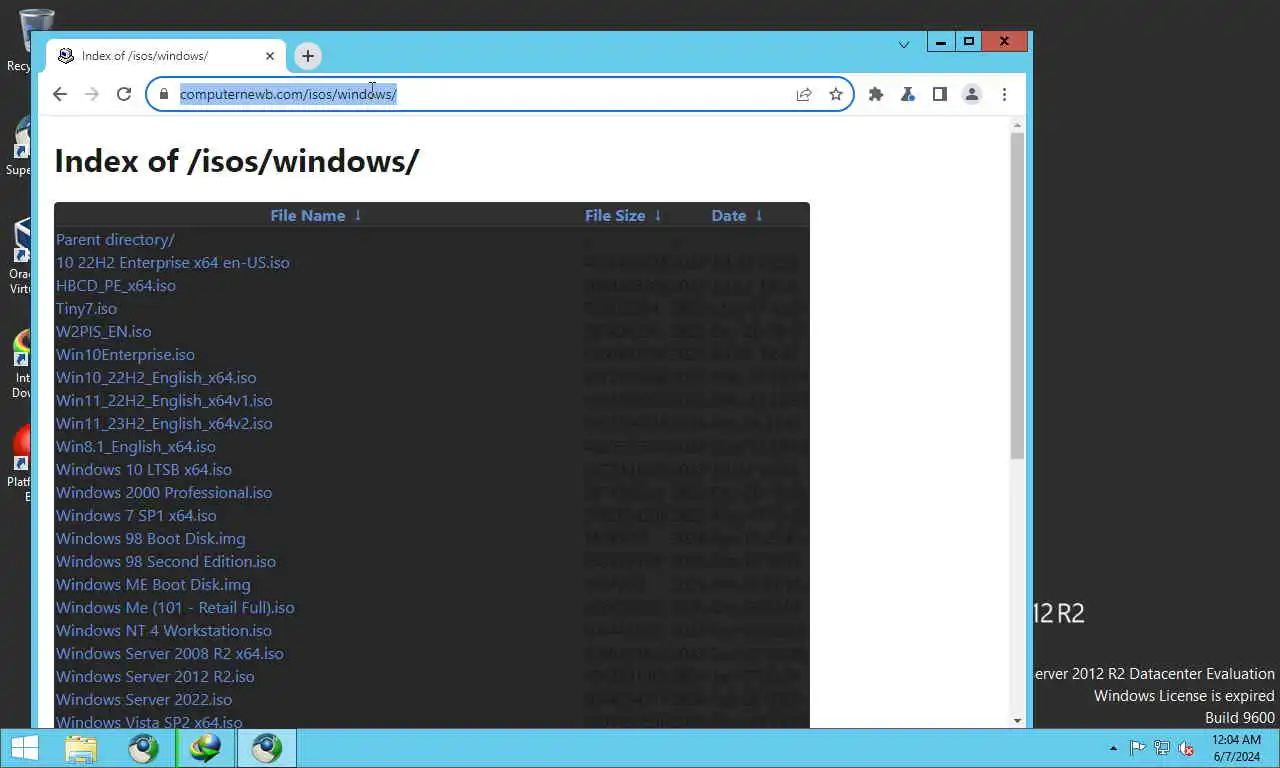
Task: Open the Internet Download Manager taskbar icon
Action: (205, 748)
